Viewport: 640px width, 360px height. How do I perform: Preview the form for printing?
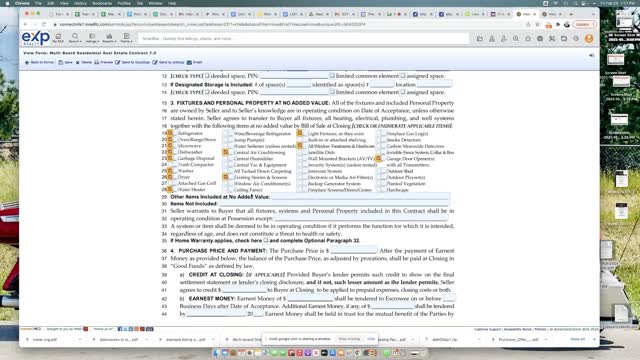click(104, 62)
